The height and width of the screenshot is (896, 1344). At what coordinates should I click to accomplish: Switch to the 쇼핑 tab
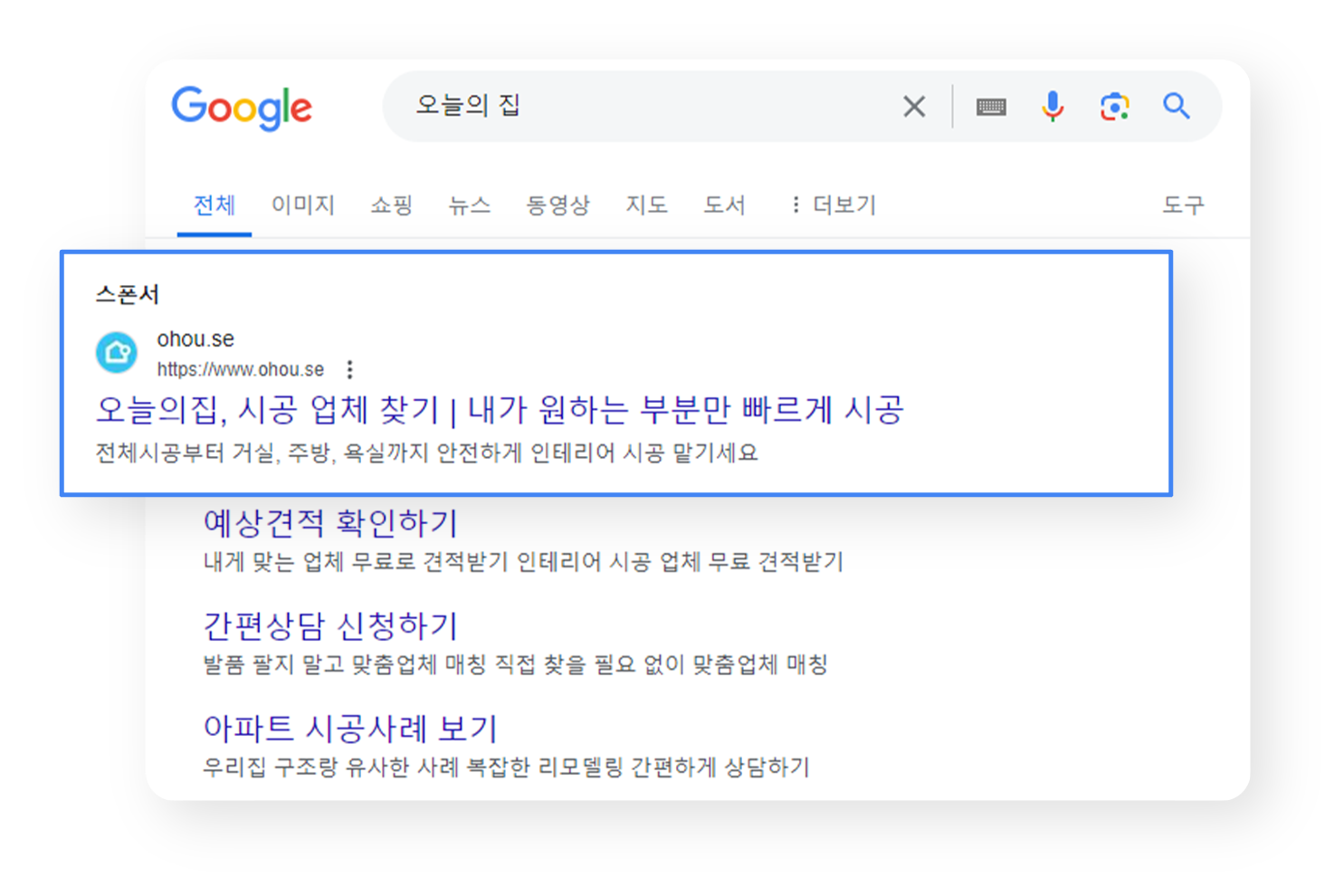[392, 205]
